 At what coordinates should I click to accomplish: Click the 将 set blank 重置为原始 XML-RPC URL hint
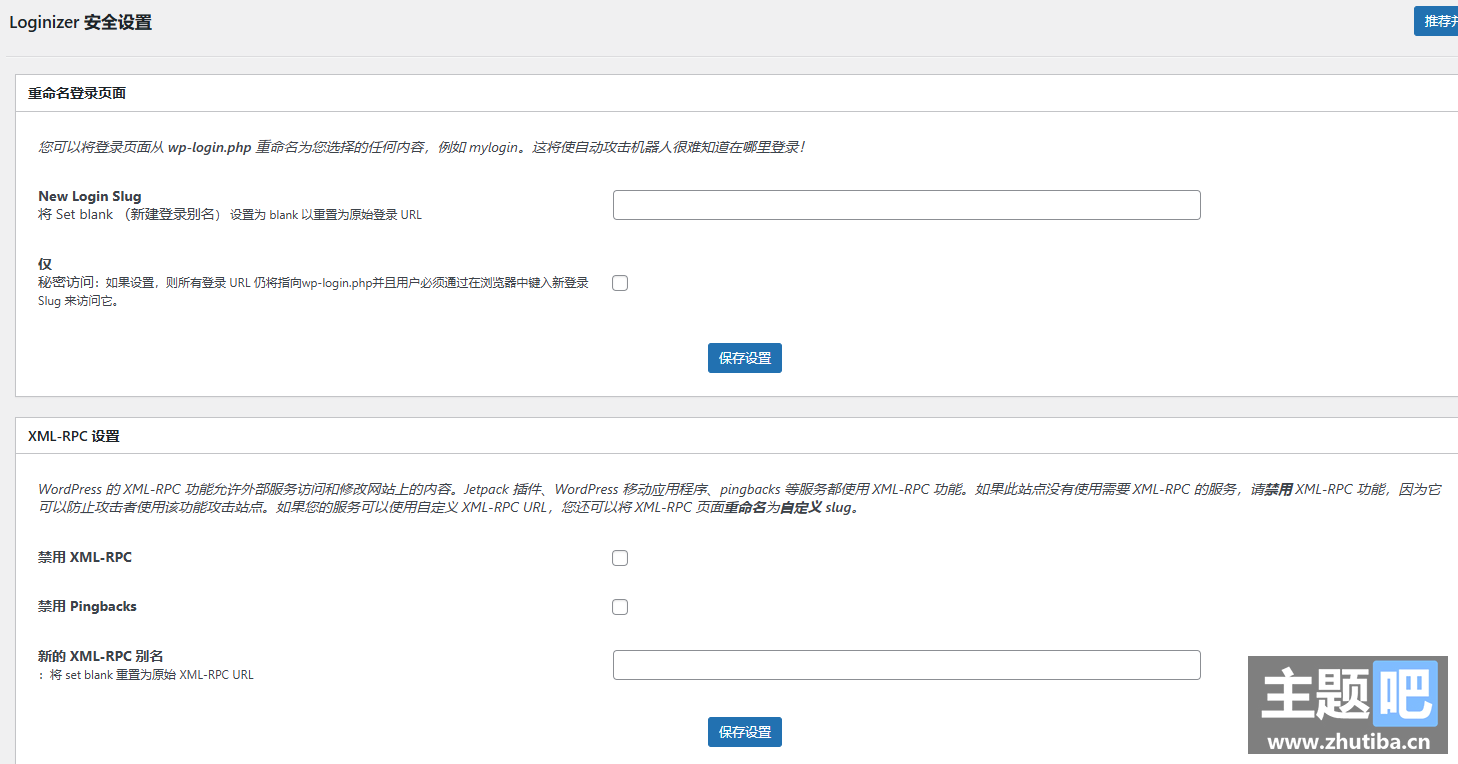coord(146,675)
